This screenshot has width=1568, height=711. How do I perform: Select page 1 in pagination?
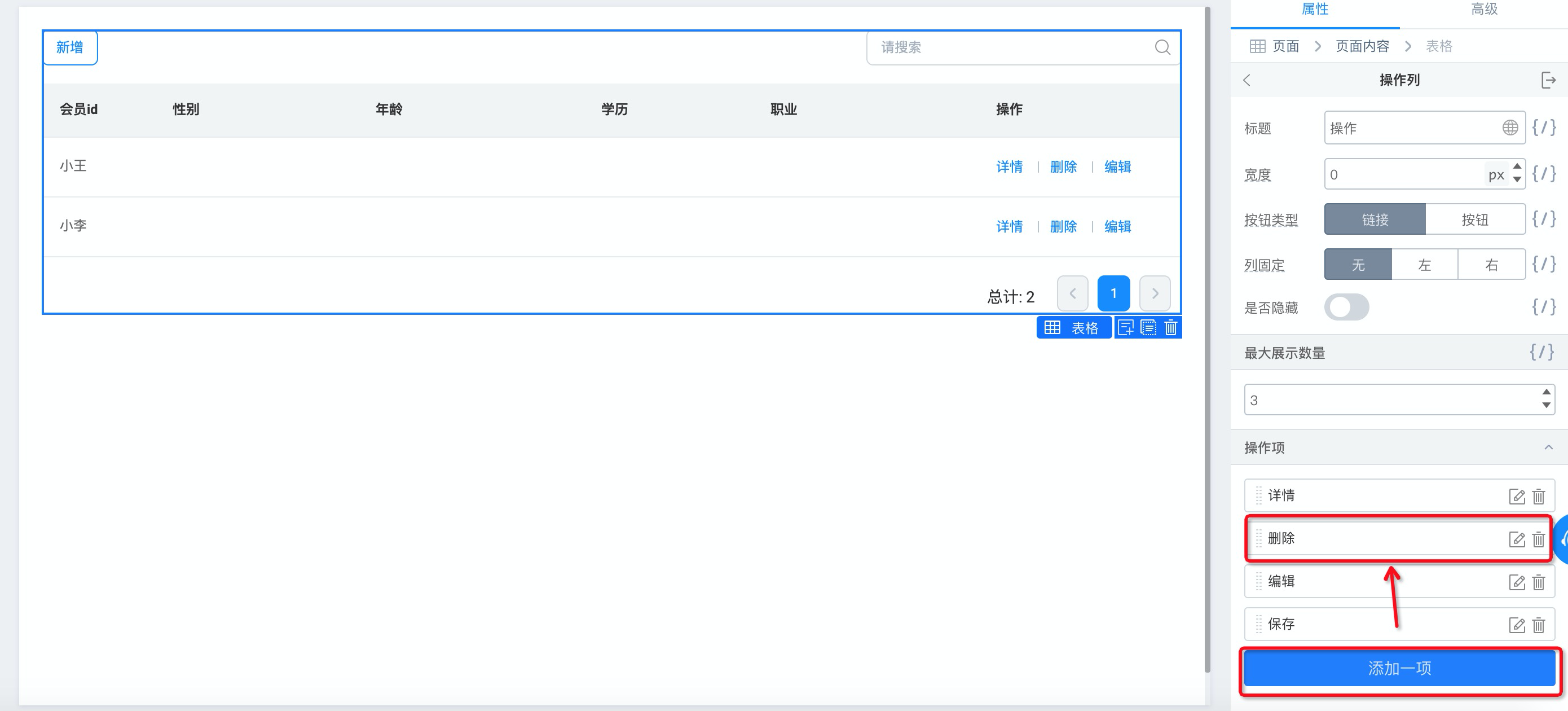1113,293
